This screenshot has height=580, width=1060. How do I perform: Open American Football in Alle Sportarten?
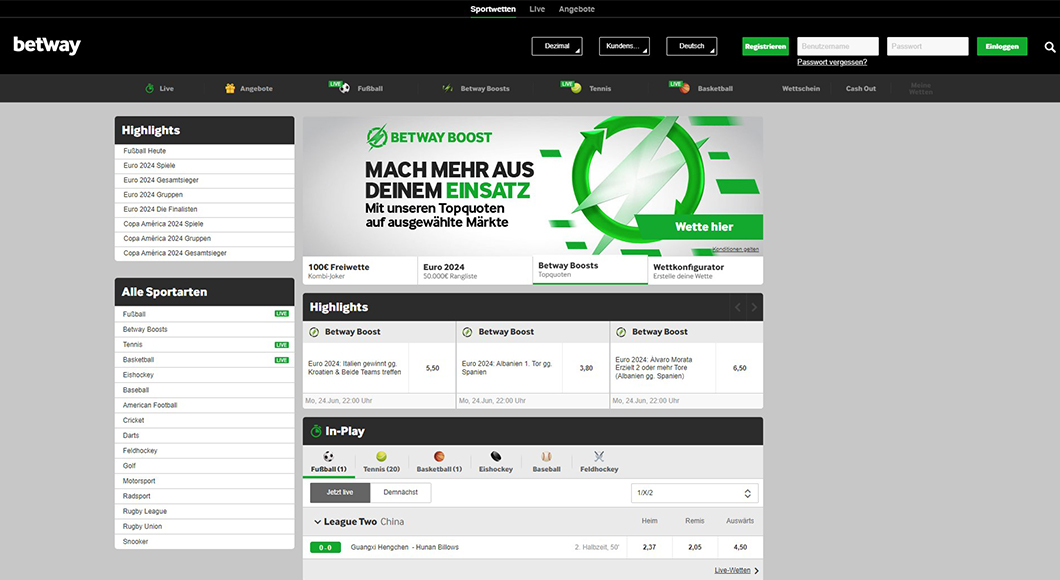point(204,406)
